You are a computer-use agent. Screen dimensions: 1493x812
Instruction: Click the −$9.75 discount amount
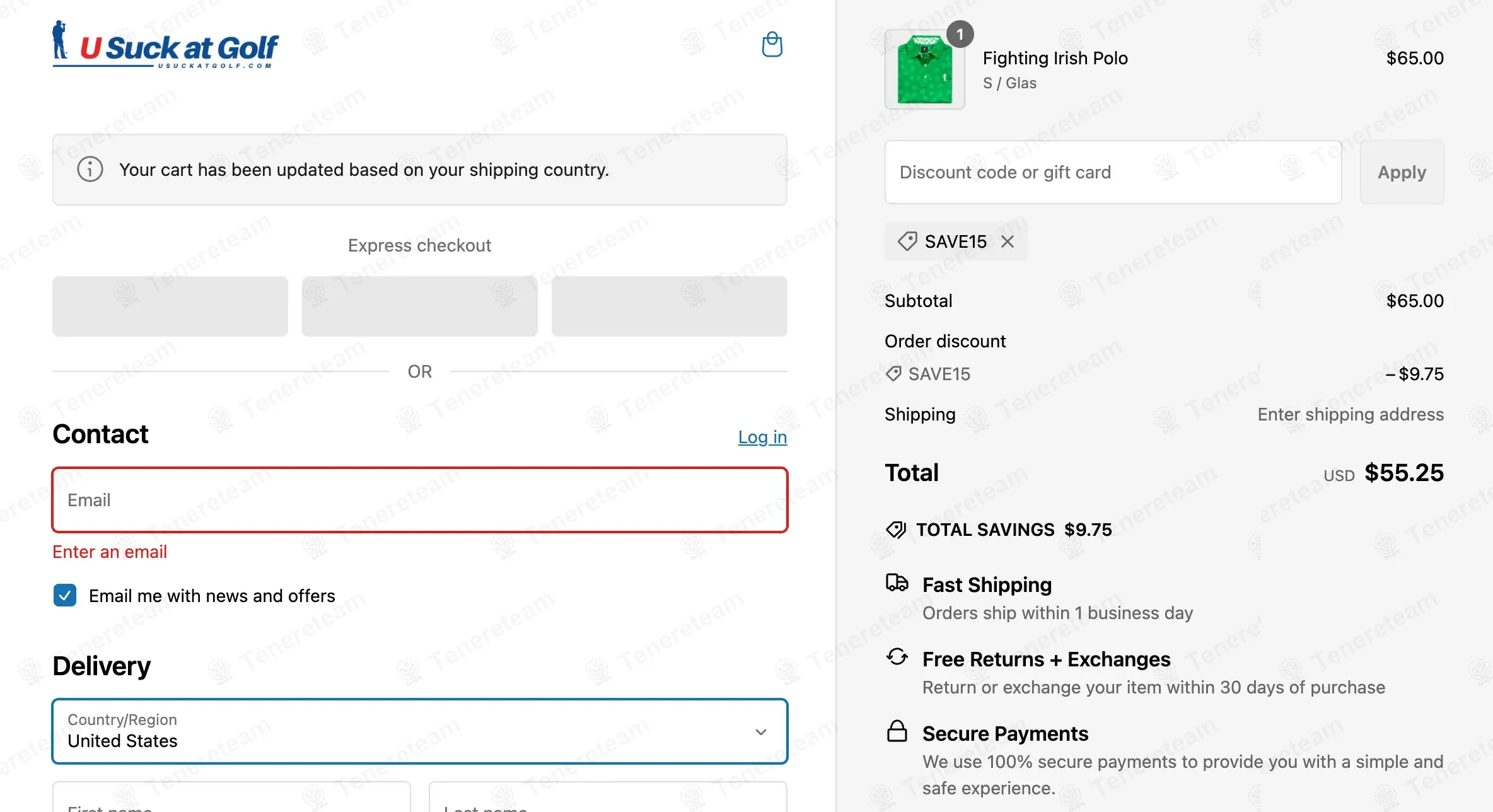point(1414,374)
